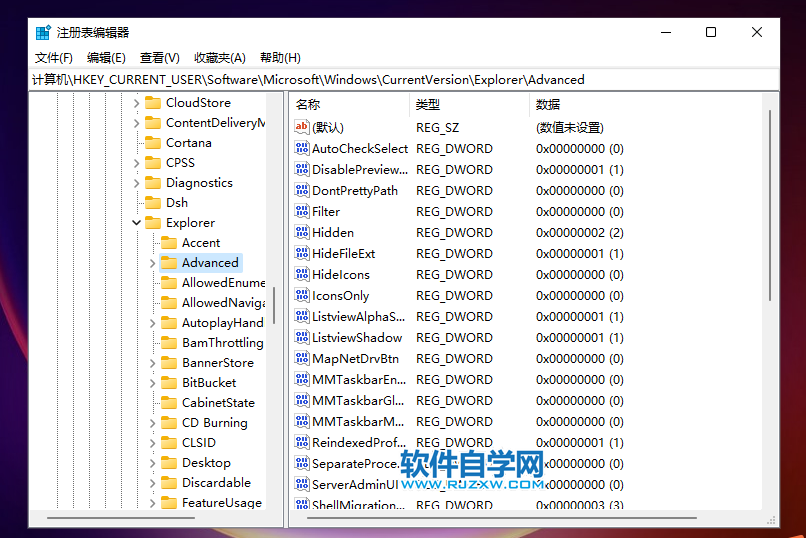Expand the CLSID tree node
Screen dimensions: 806x538
(x=152, y=443)
